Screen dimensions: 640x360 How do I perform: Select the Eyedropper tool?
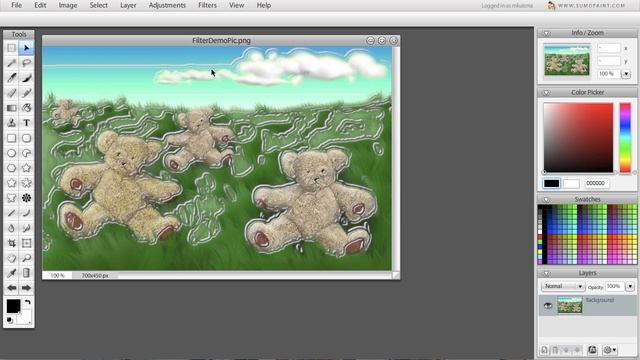click(11, 273)
